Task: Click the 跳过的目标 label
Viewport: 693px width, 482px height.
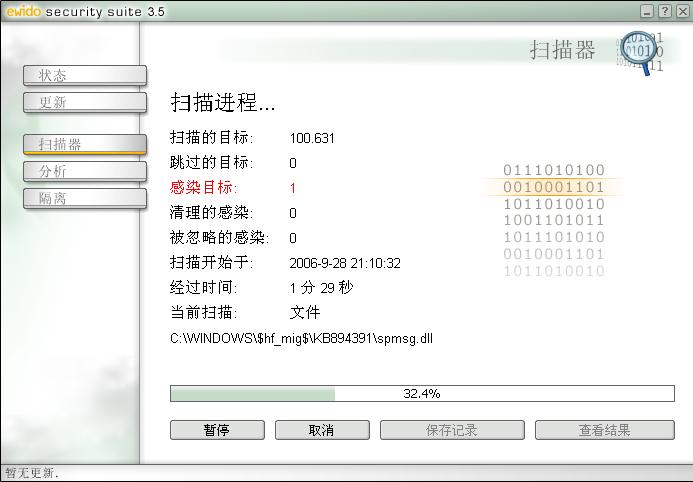Action: tap(211, 163)
